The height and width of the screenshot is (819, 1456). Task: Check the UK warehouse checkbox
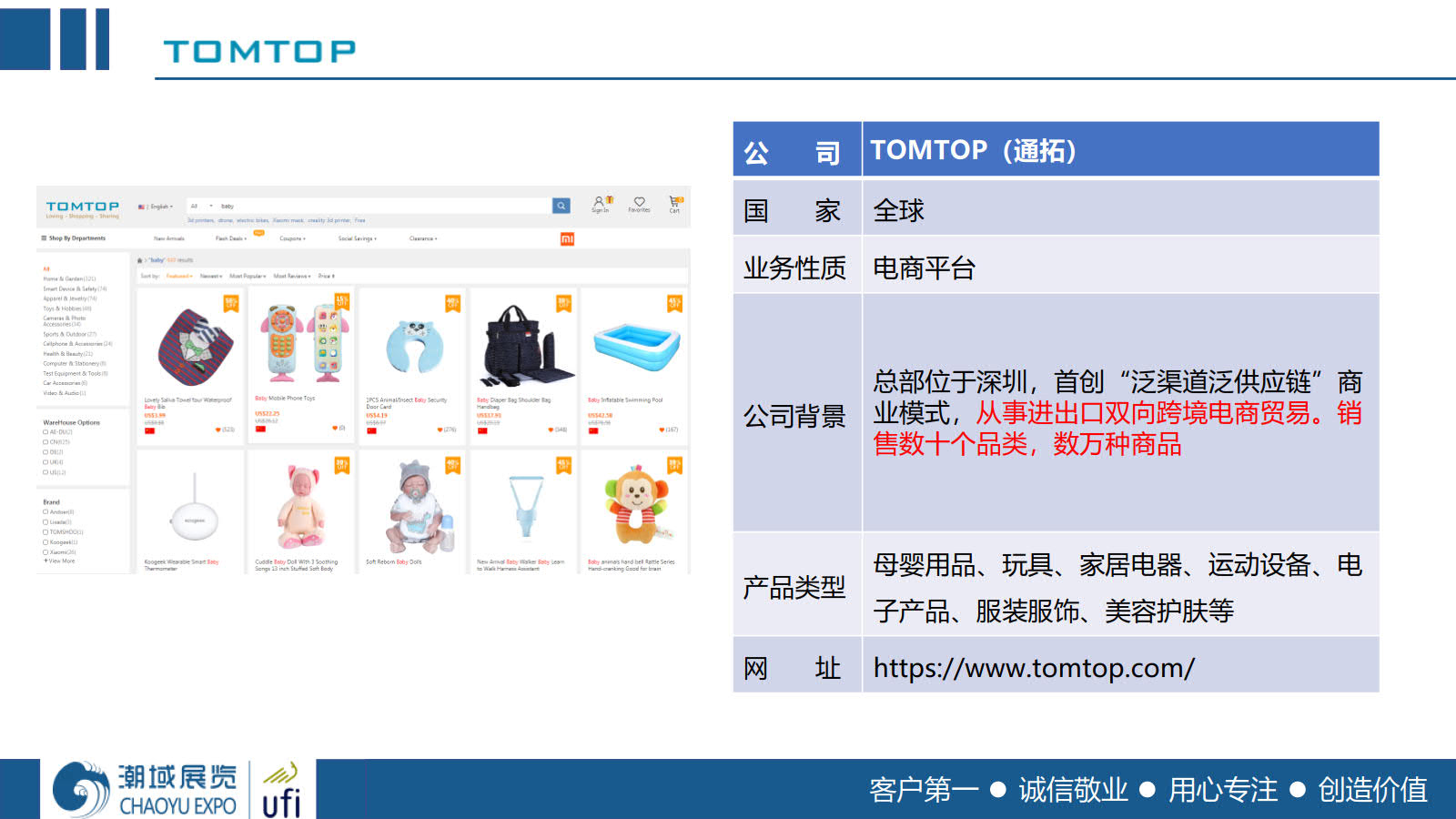45,462
